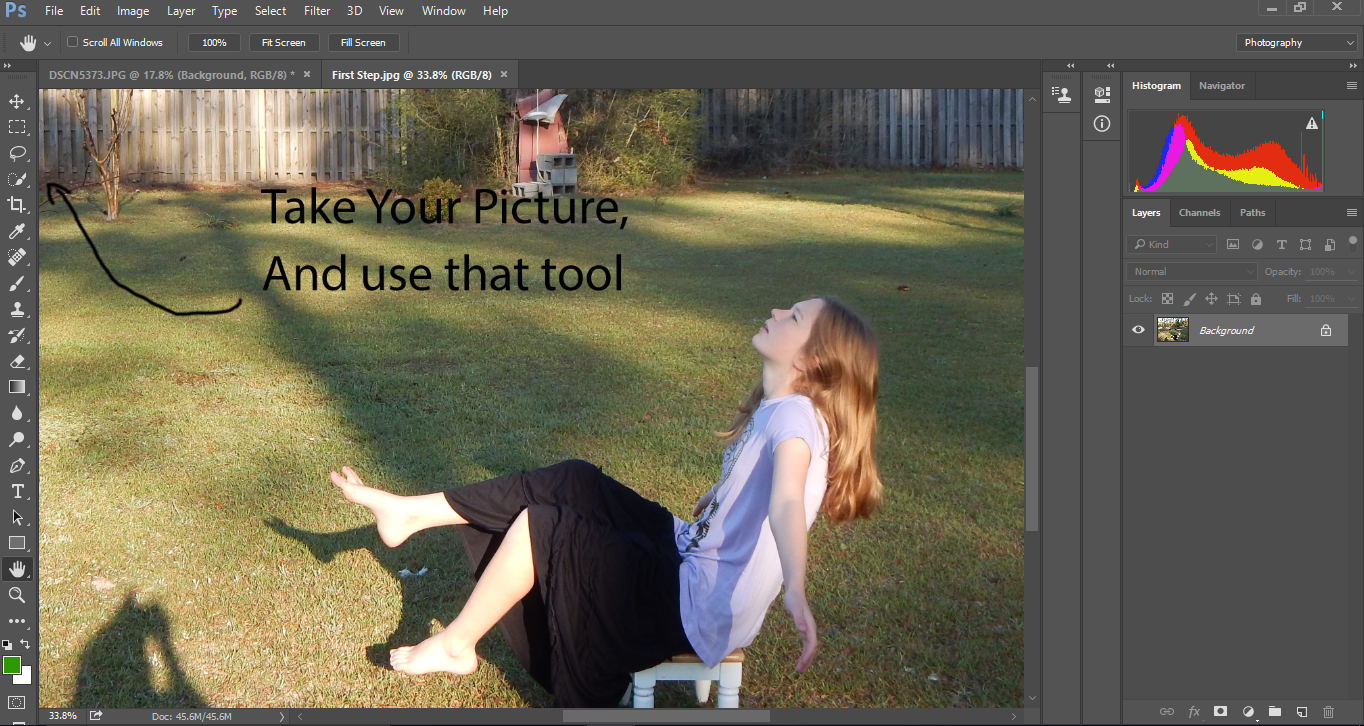The width and height of the screenshot is (1364, 726).
Task: Toggle lock transparent pixels
Action: click(x=1167, y=299)
